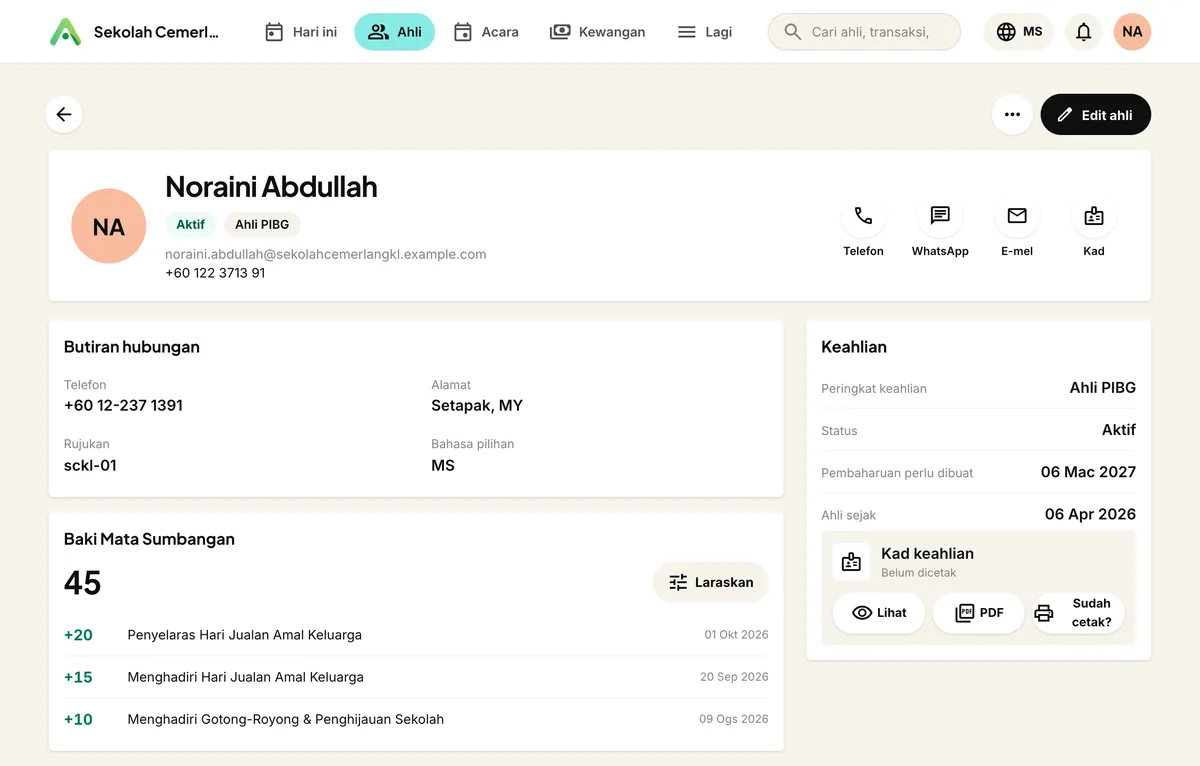
Task: Click Laraskan to adjust points
Action: pyautogui.click(x=711, y=582)
